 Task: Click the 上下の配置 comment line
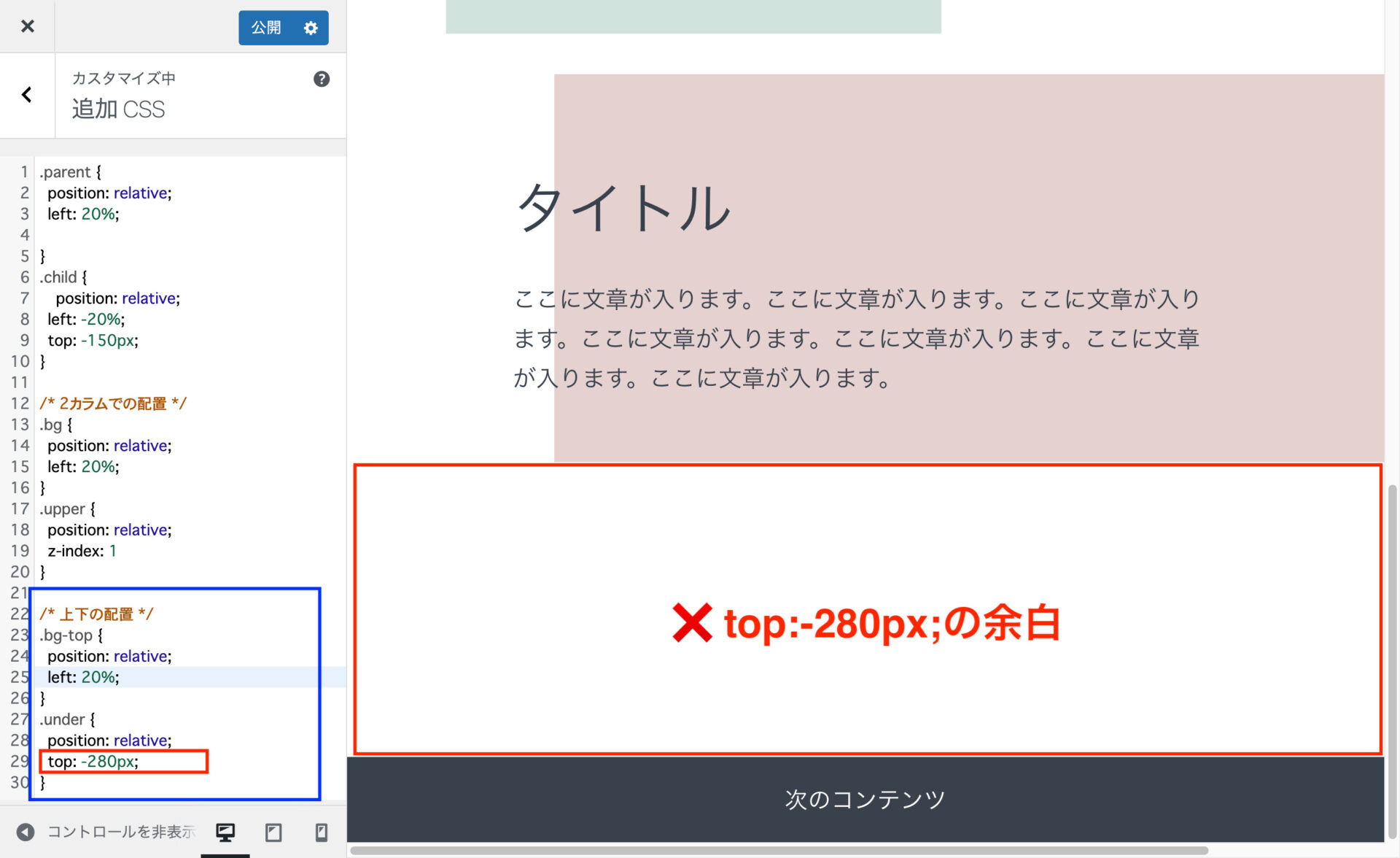tap(96, 614)
